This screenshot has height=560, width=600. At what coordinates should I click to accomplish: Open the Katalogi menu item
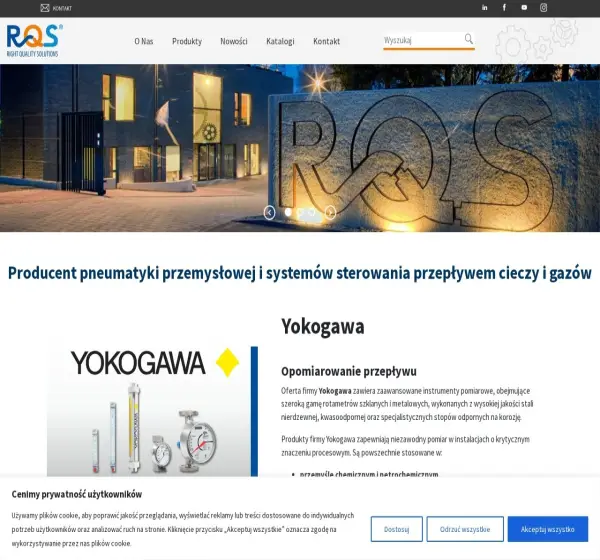pos(280,41)
